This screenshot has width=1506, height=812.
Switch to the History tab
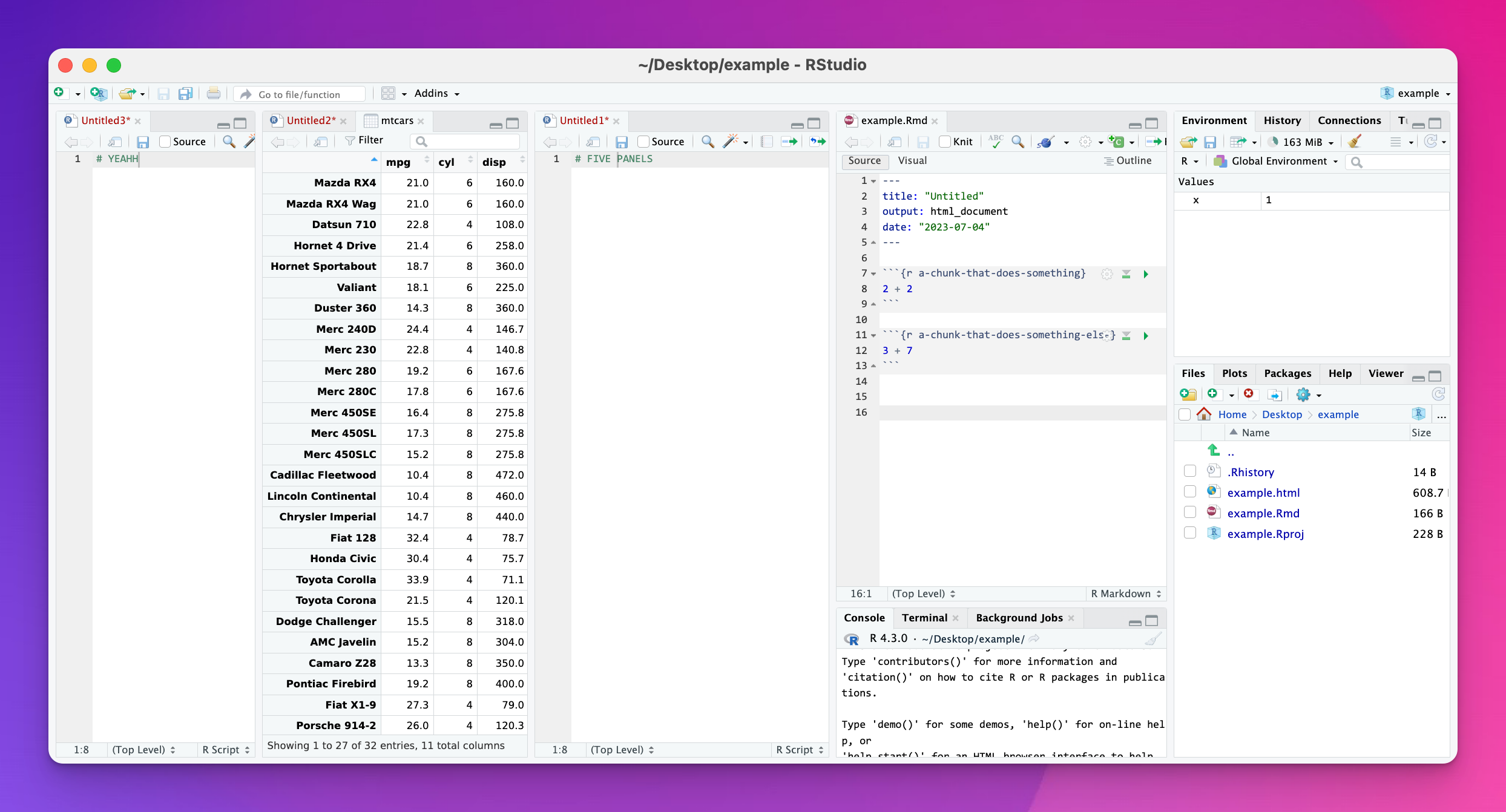(1282, 120)
